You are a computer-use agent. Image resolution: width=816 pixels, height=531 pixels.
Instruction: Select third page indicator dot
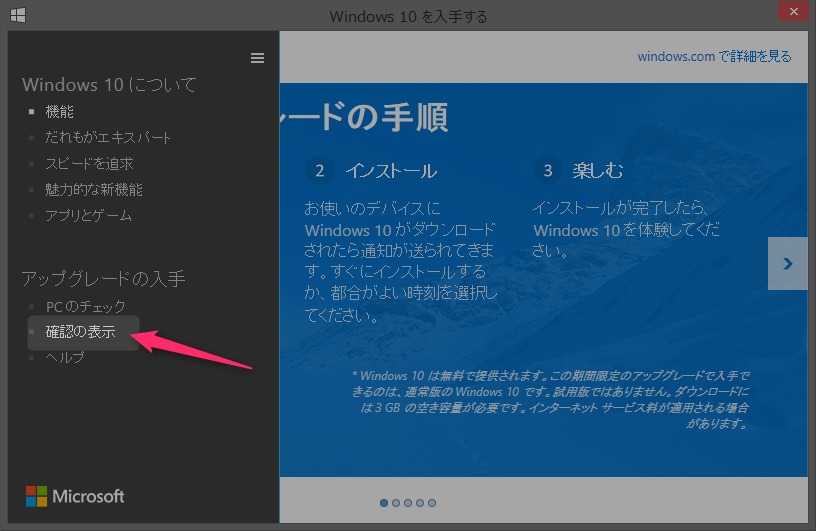pyautogui.click(x=408, y=503)
